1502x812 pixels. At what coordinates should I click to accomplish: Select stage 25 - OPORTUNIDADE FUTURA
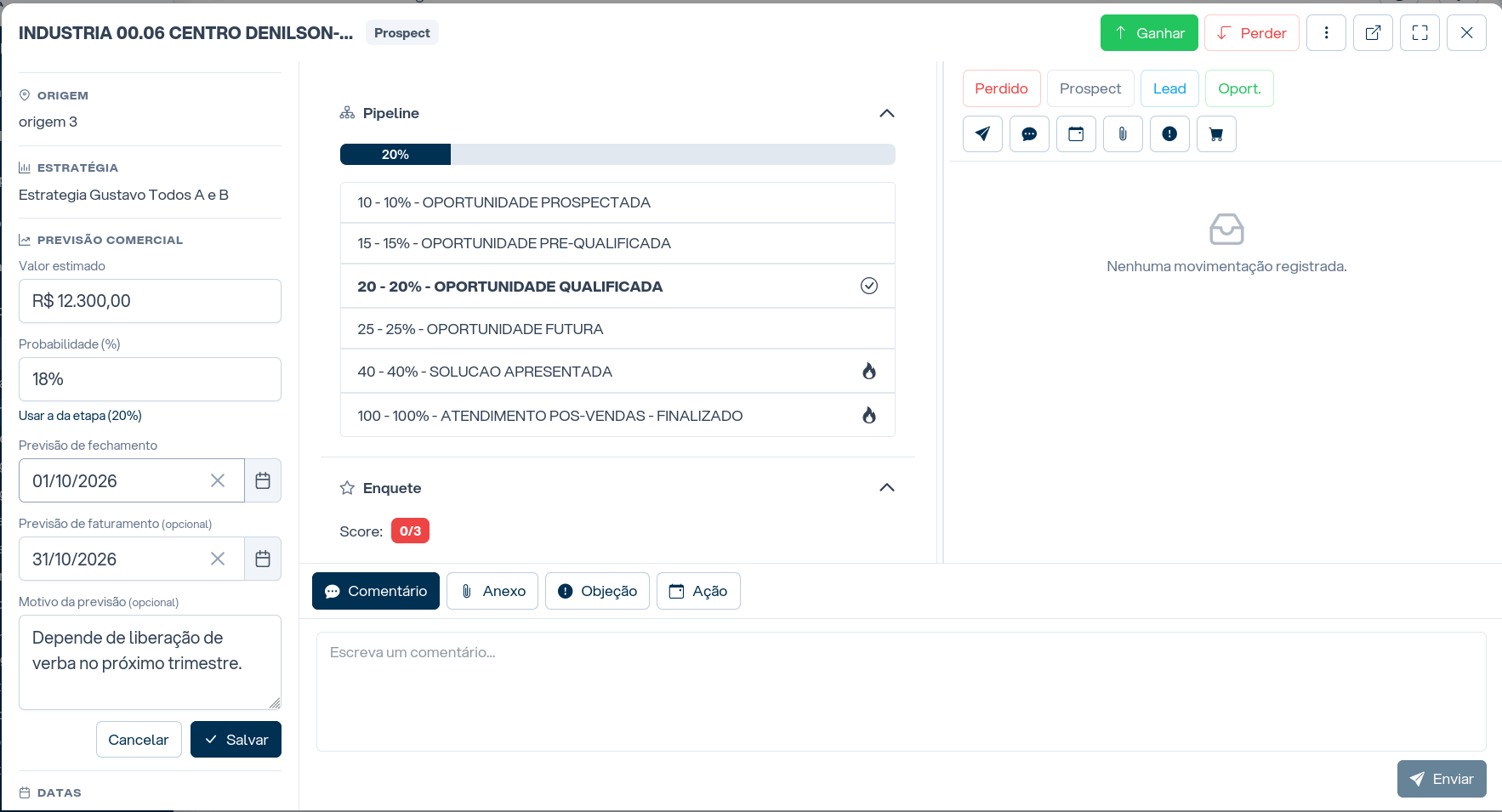pos(617,329)
